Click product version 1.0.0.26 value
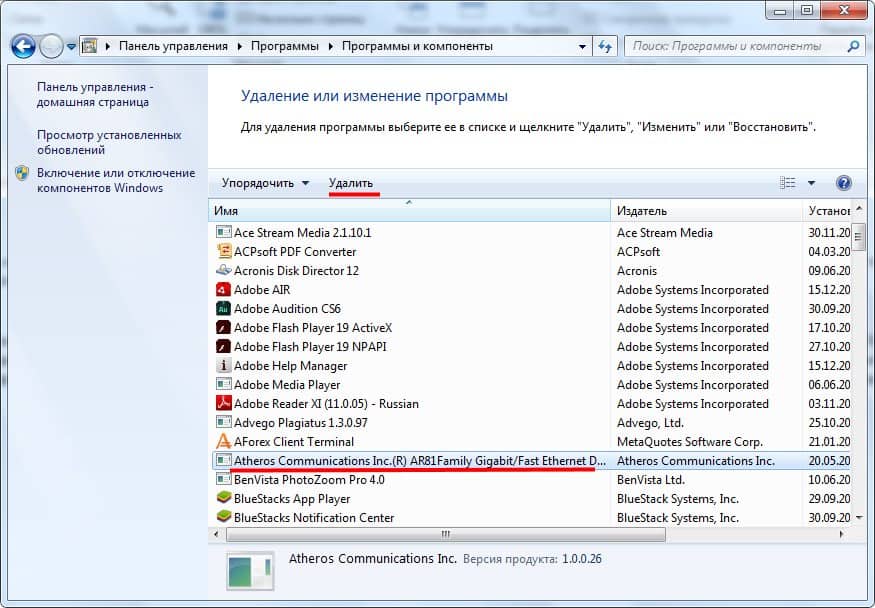This screenshot has height=608, width=875. click(x=581, y=559)
